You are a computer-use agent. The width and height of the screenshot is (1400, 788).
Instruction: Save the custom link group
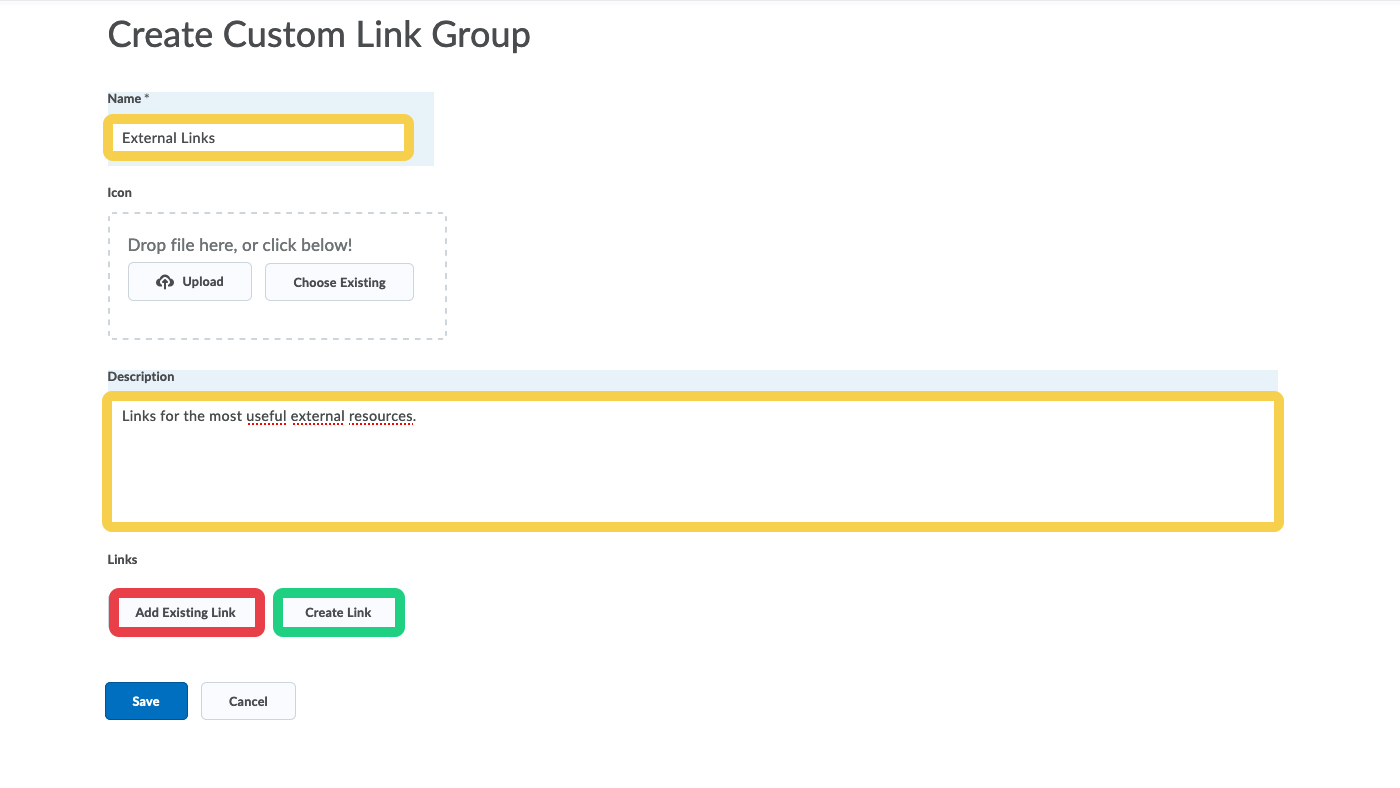pos(146,701)
